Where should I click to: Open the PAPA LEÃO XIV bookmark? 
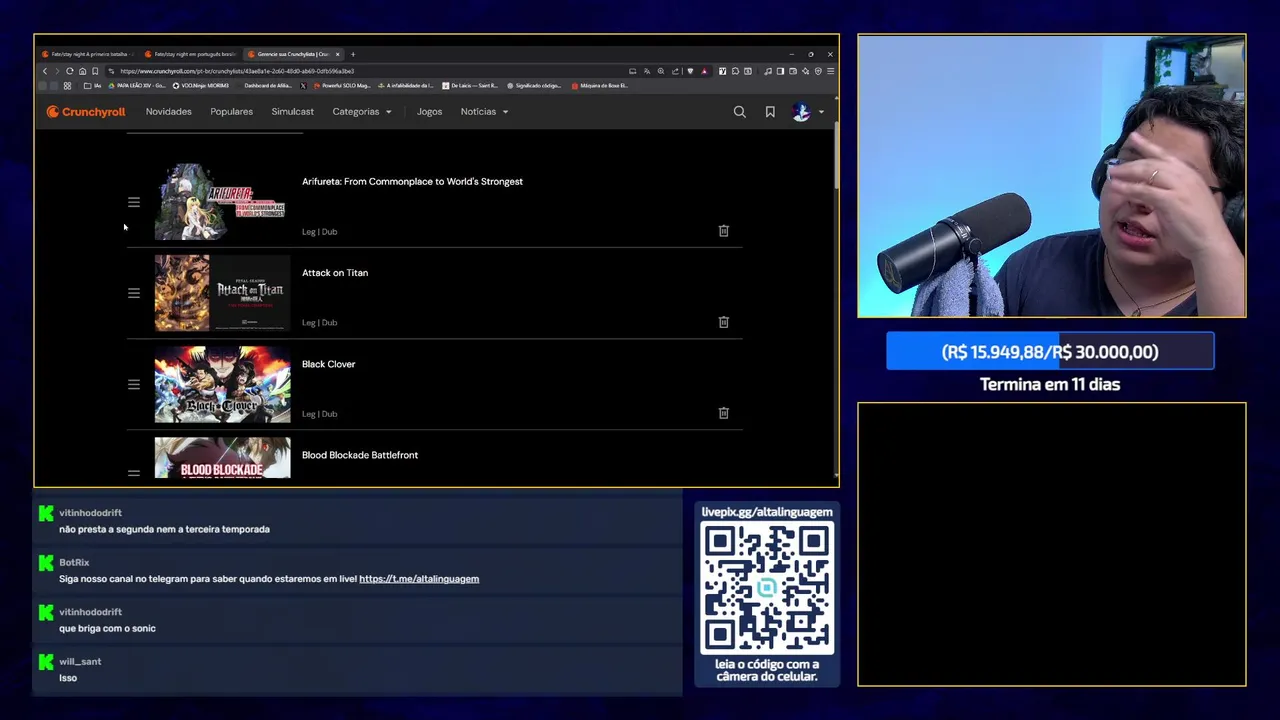point(136,86)
